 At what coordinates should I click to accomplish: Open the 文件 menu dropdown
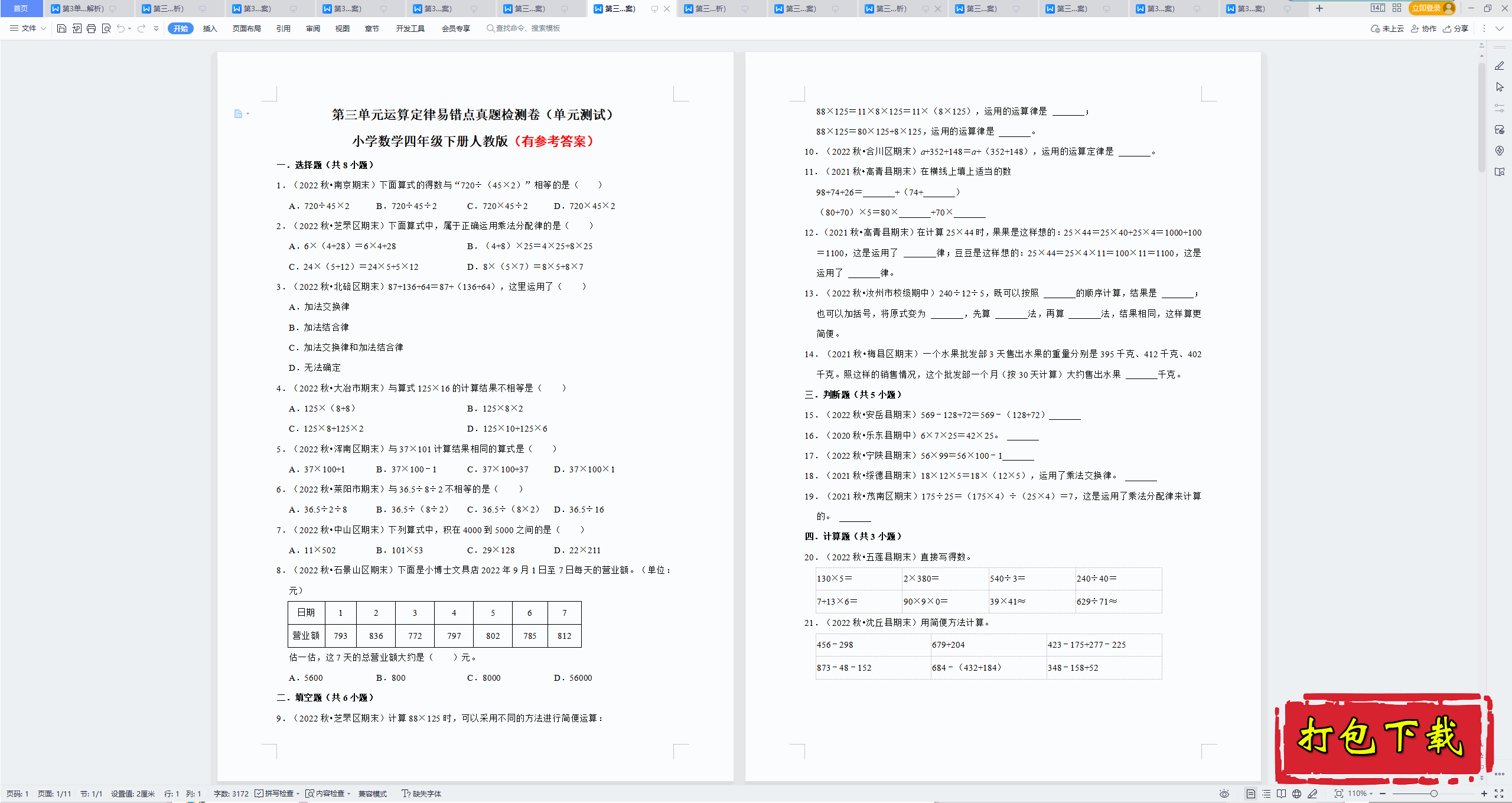[x=28, y=28]
